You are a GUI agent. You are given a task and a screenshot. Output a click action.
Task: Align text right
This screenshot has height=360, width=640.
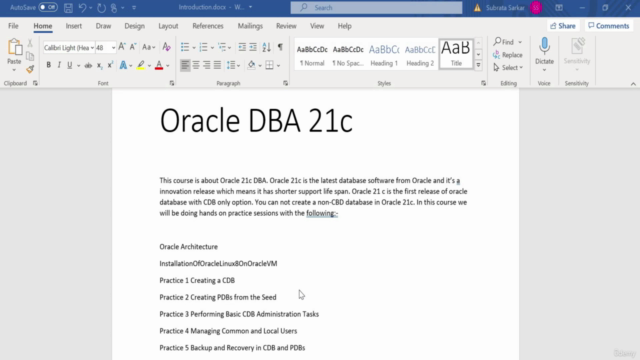click(207, 65)
